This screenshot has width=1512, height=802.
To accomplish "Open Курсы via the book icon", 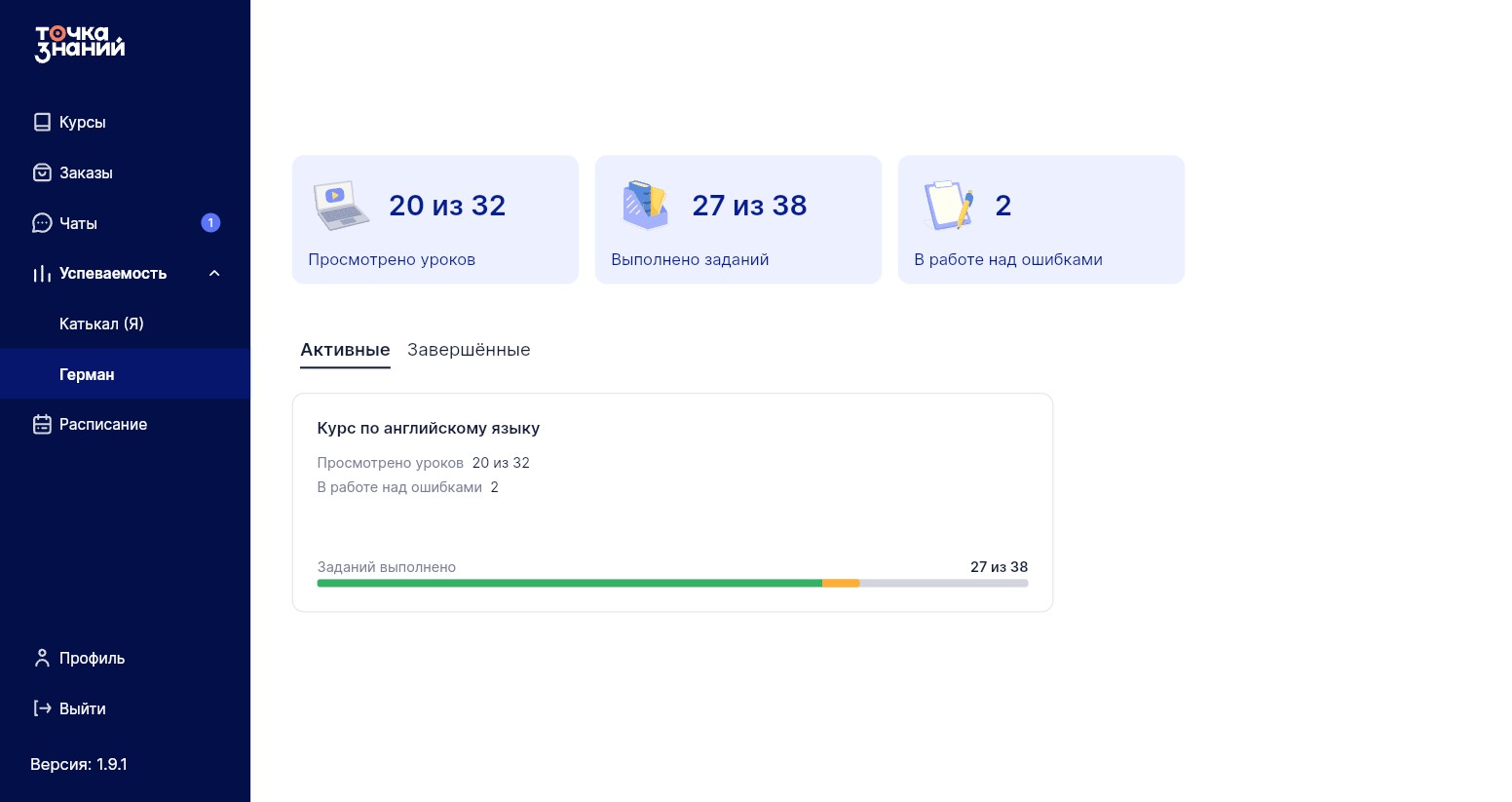I will click(42, 122).
